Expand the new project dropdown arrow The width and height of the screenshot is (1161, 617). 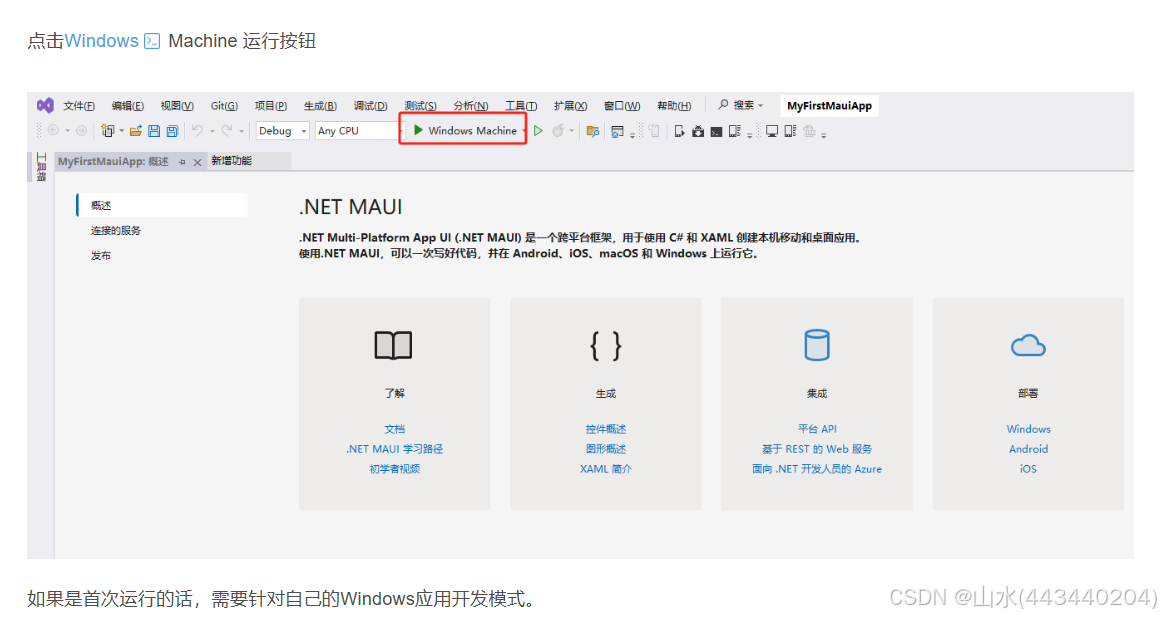(x=121, y=131)
